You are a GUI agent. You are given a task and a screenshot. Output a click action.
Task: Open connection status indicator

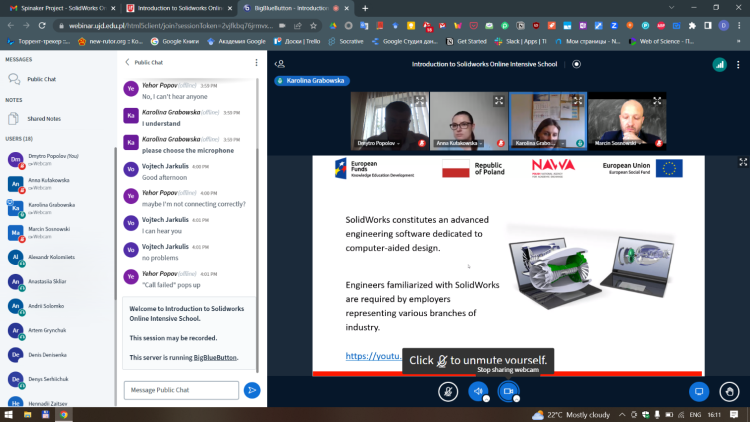pyautogui.click(x=718, y=64)
